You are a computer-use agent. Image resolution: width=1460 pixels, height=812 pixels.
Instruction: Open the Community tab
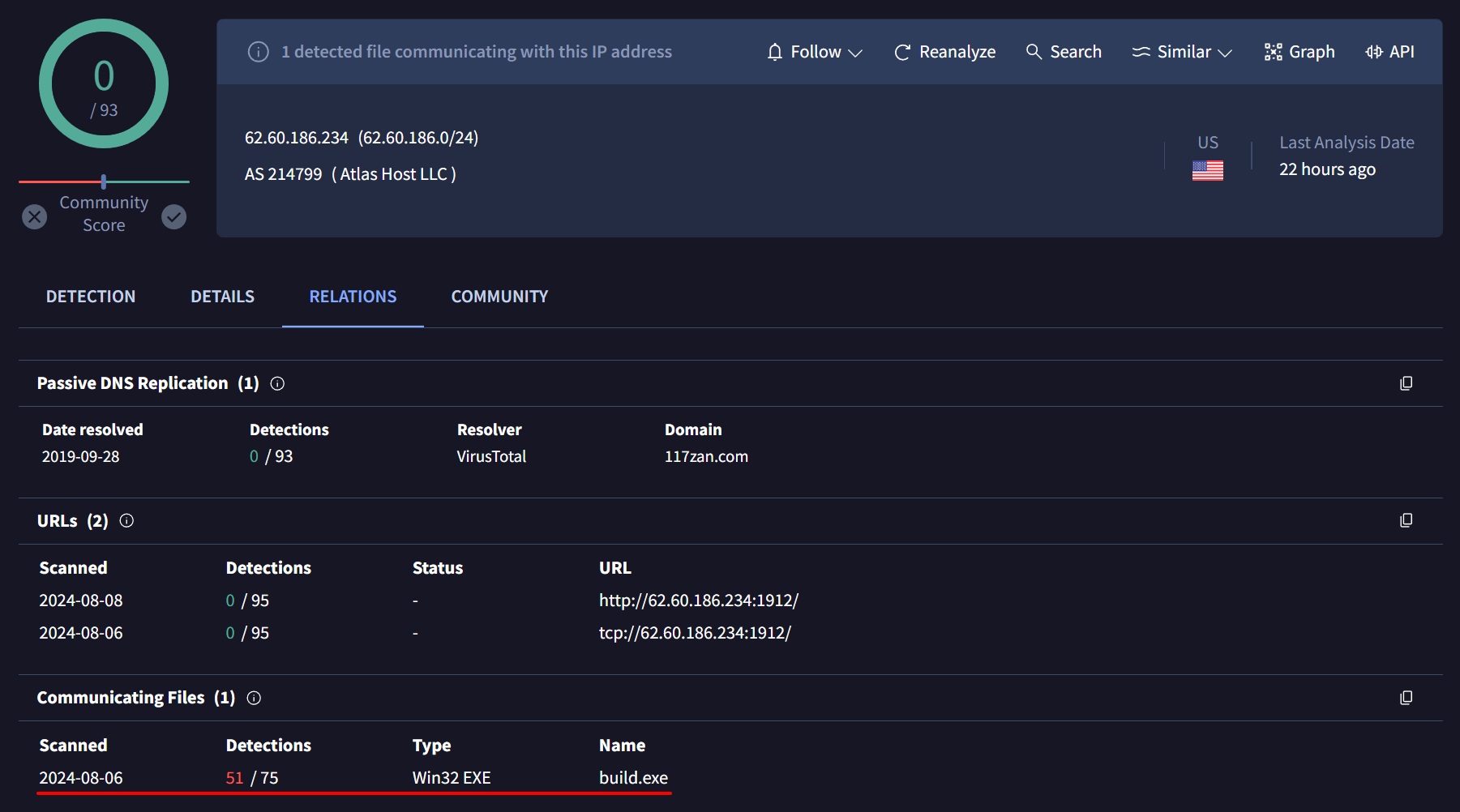499,297
